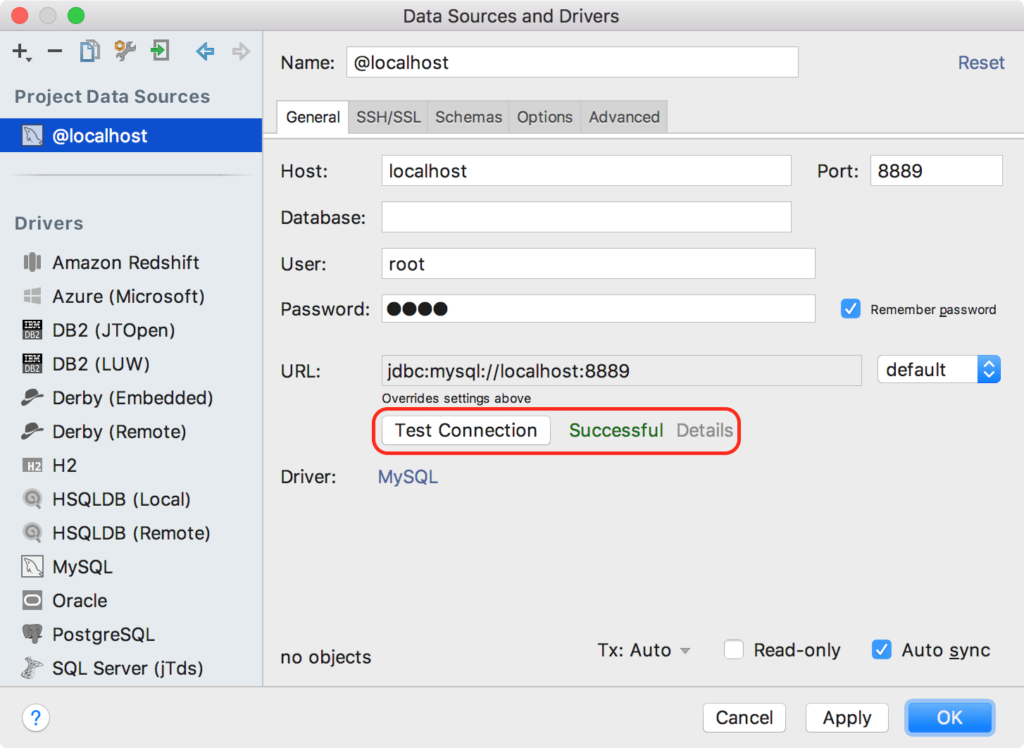Open driver properties wrench icon
Viewport: 1024px width, 748px height.
(125, 50)
